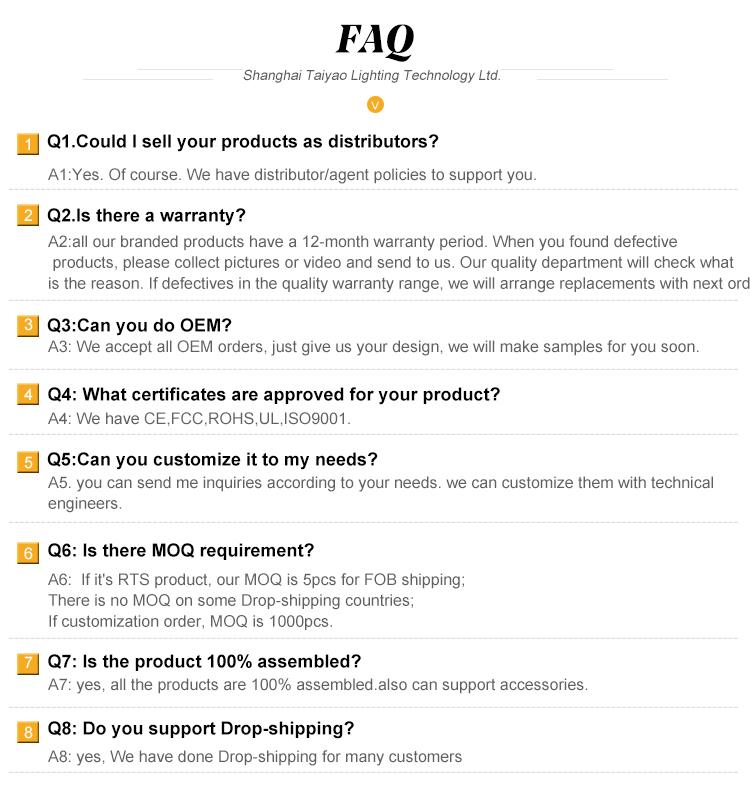Click the FAQ heading title

[375, 40]
